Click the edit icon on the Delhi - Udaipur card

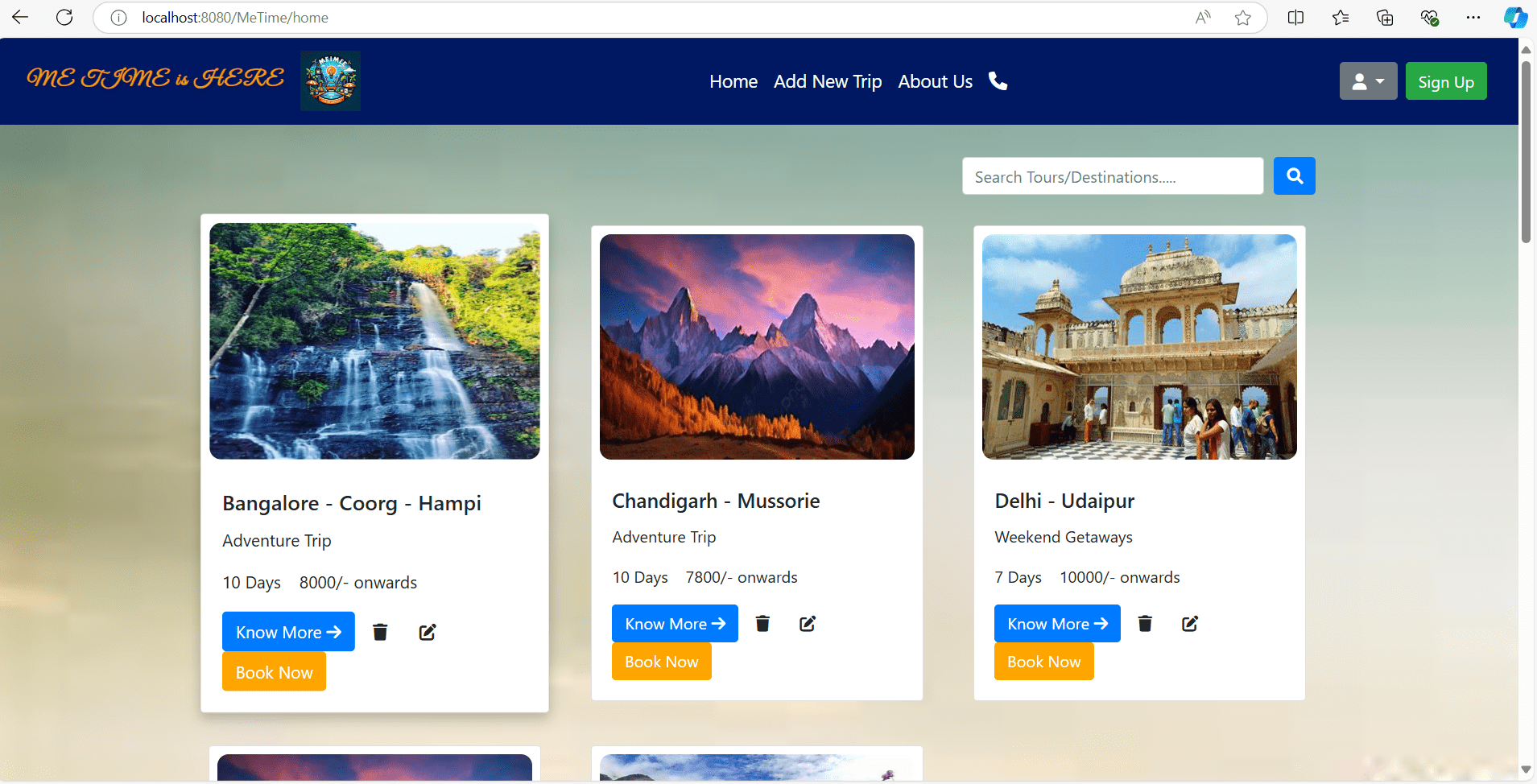coord(1190,623)
